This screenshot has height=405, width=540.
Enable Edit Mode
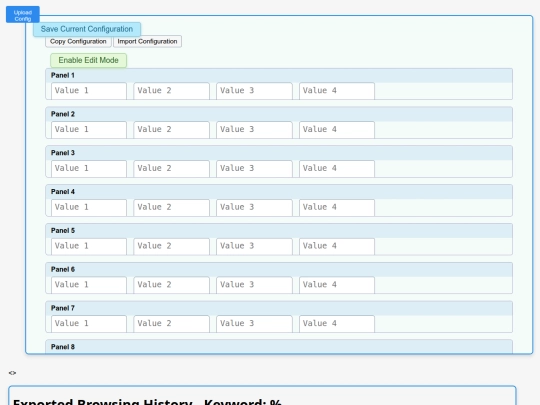click(89, 60)
